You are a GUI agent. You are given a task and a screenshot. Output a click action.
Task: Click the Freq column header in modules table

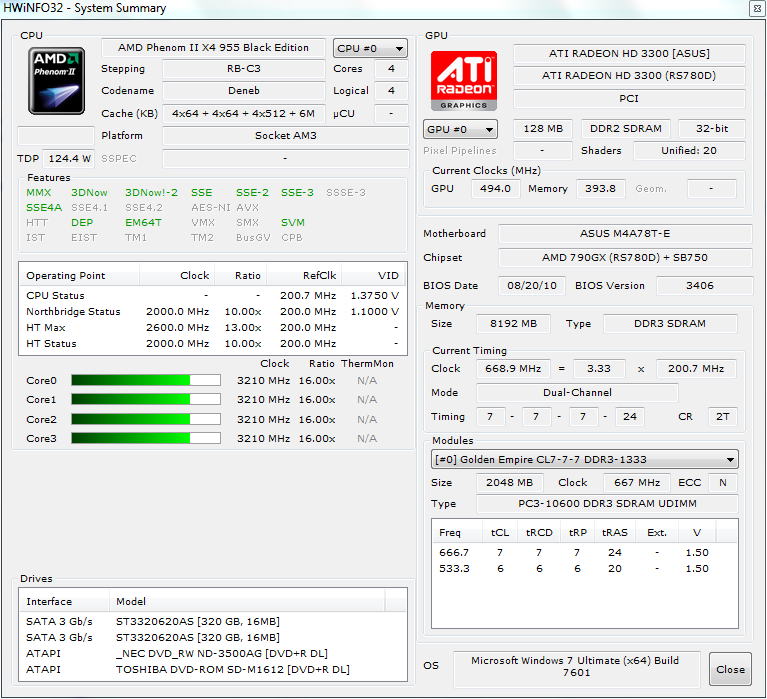point(457,533)
